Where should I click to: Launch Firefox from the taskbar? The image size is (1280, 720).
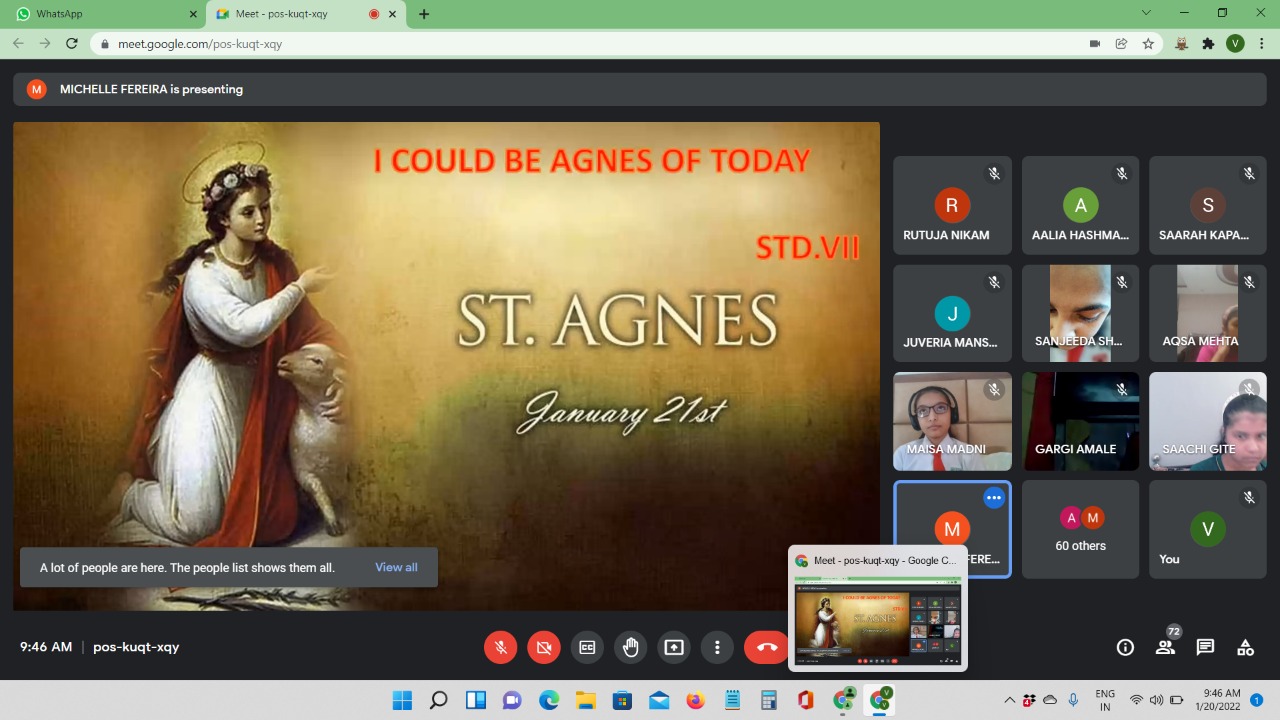(695, 700)
